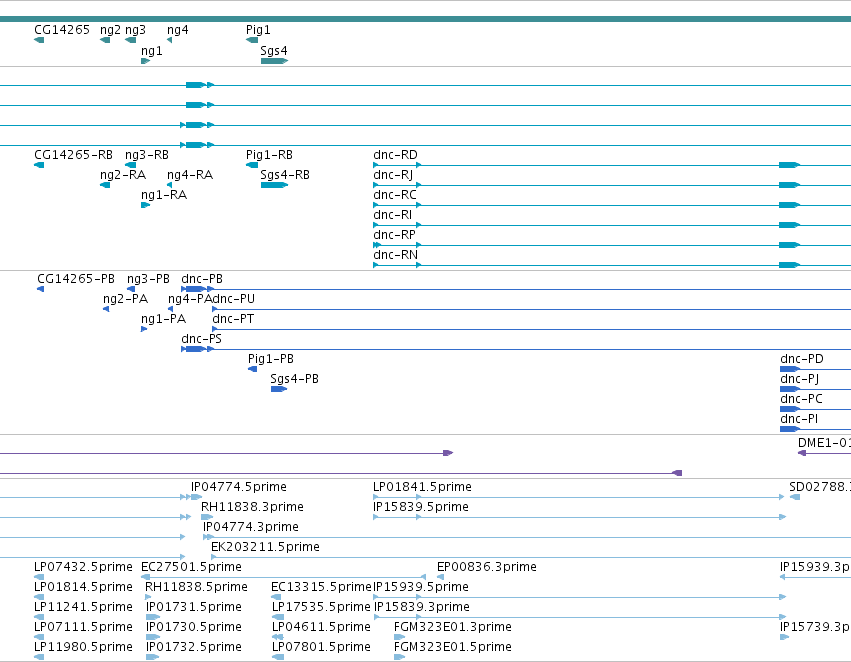Click the dnc-PU protein label
This screenshot has height=662, width=851.
[233, 299]
